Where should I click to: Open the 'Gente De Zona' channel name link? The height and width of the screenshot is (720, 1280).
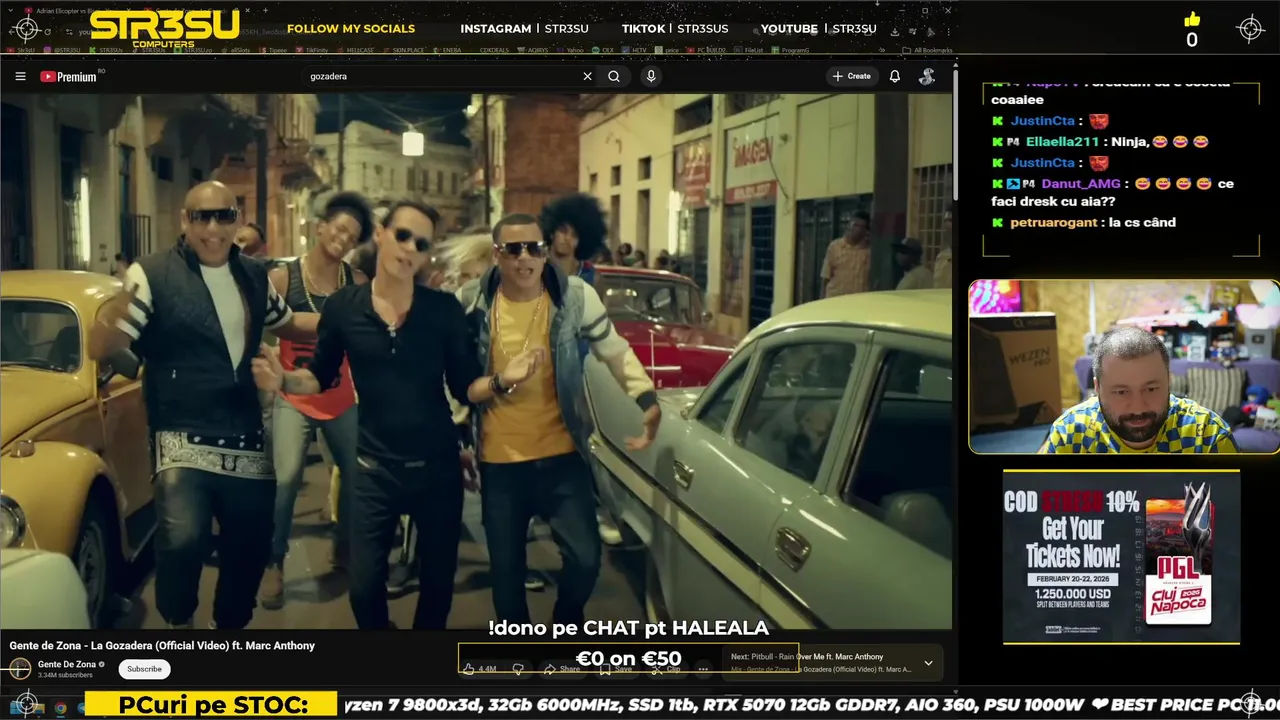(x=67, y=664)
